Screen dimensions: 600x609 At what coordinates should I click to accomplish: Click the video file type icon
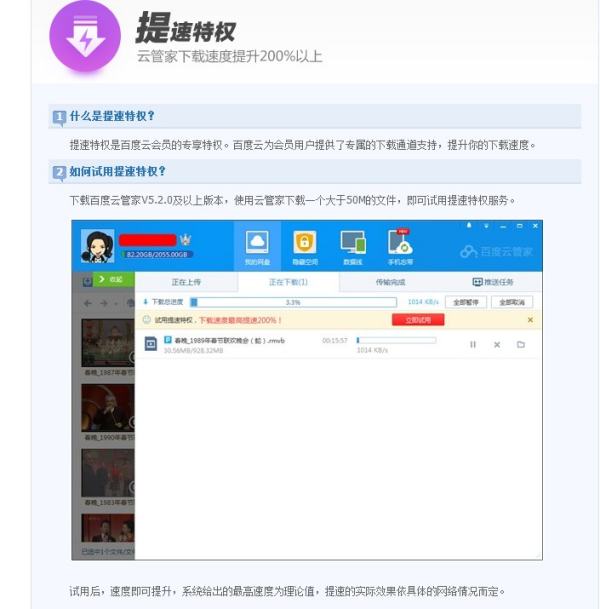[151, 344]
